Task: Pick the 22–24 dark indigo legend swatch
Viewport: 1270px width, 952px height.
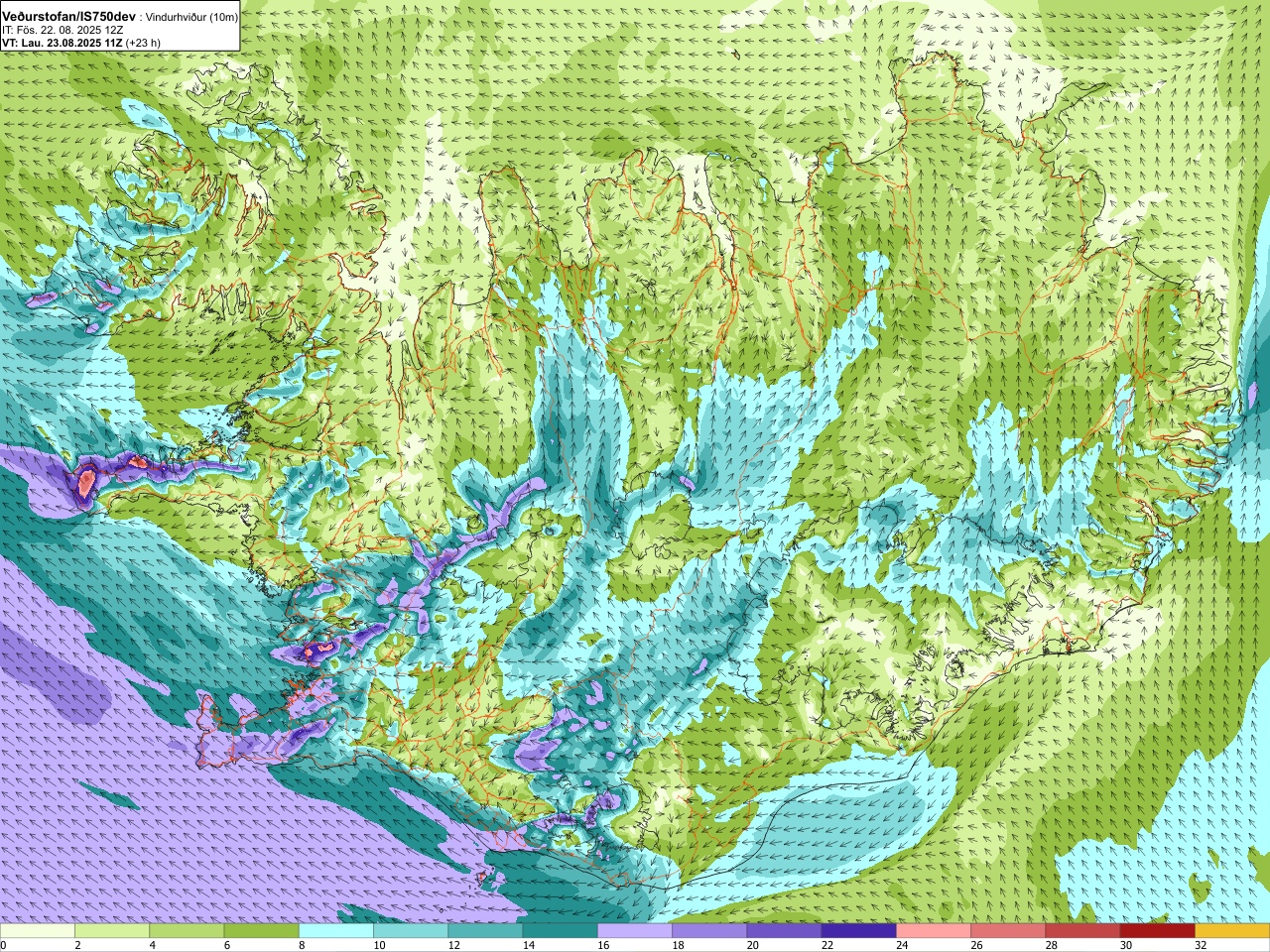Action: pyautogui.click(x=859, y=931)
